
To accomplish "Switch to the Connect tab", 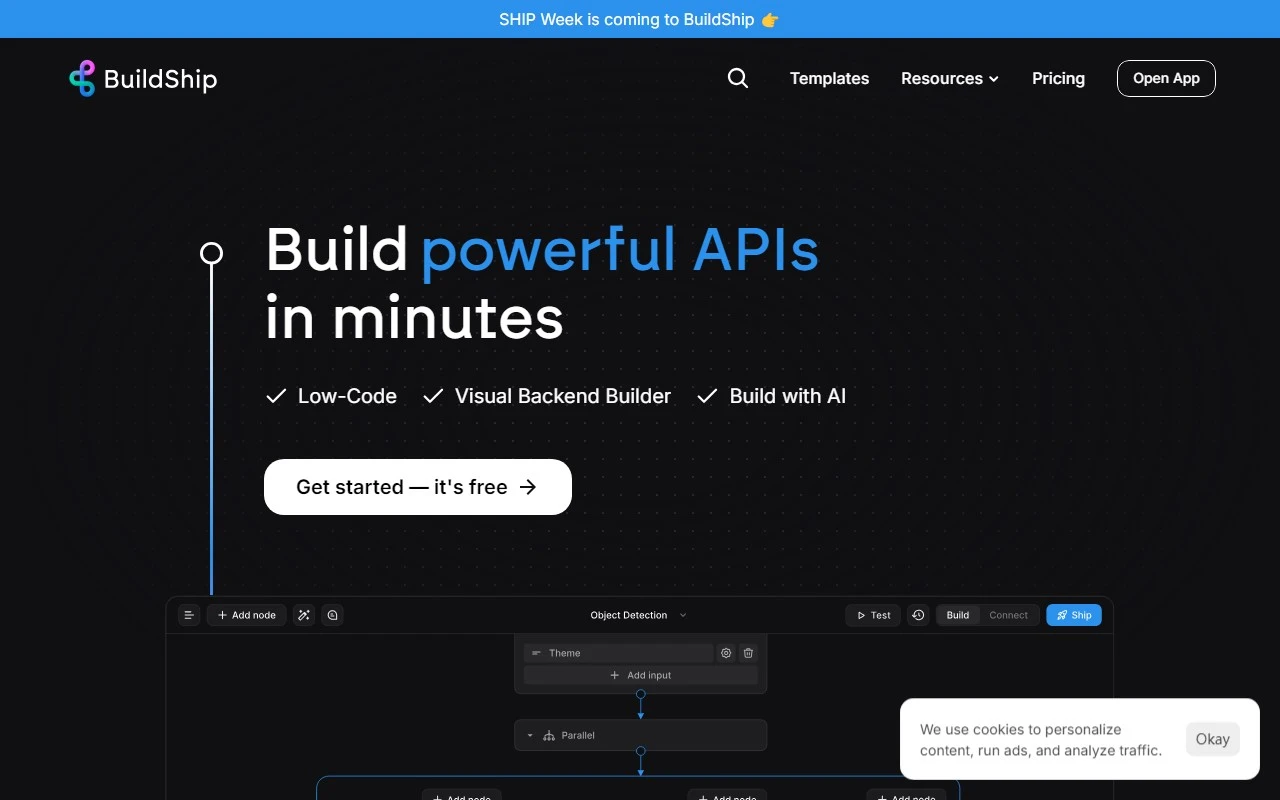I will pos(1008,615).
